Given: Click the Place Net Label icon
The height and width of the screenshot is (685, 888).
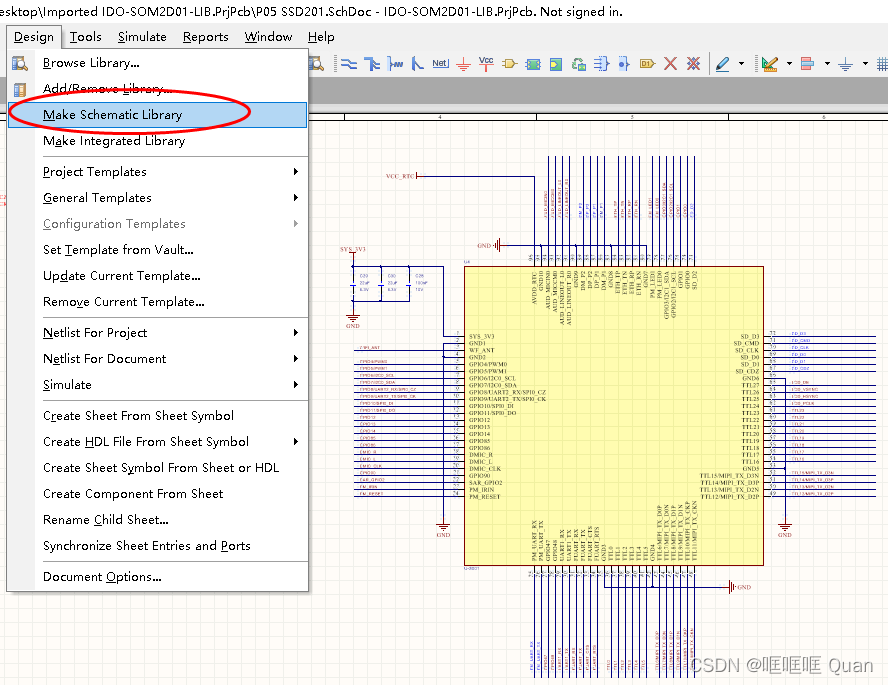Looking at the screenshot, I should point(440,64).
